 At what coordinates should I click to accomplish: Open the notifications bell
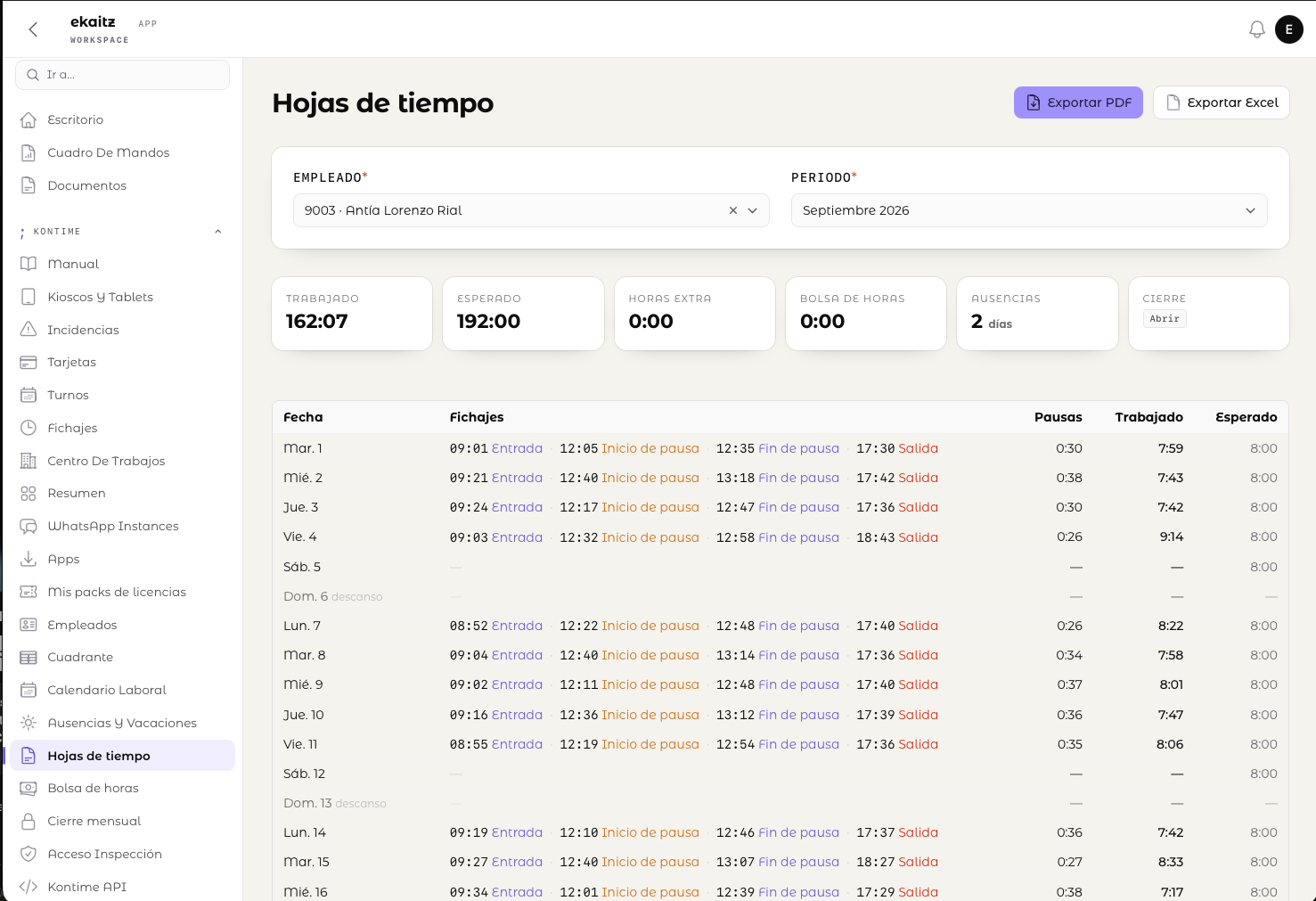[x=1256, y=29]
